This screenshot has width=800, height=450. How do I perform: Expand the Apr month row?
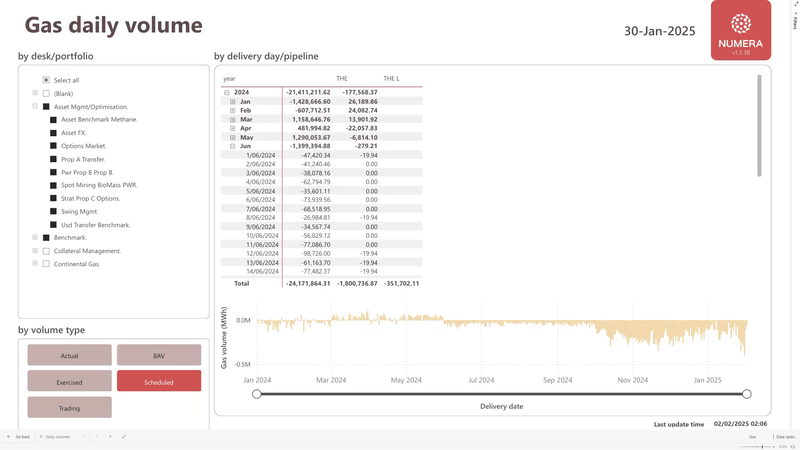[x=233, y=128]
